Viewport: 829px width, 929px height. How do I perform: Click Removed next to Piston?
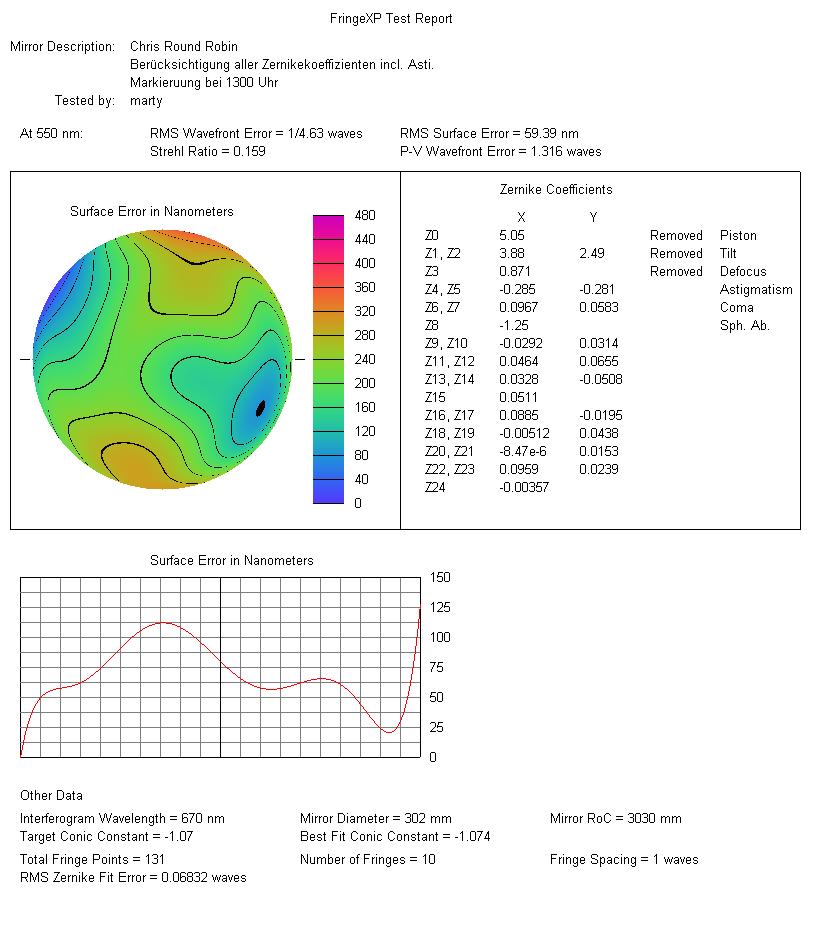[x=676, y=235]
